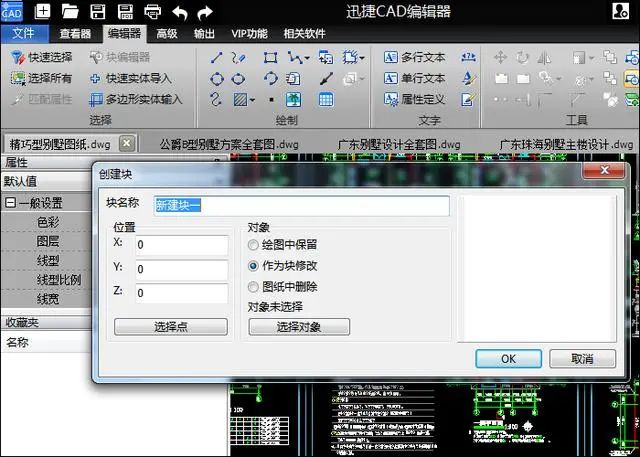This screenshot has width=640, height=457.
Task: Click the save floppy disk icon
Action: (98, 11)
